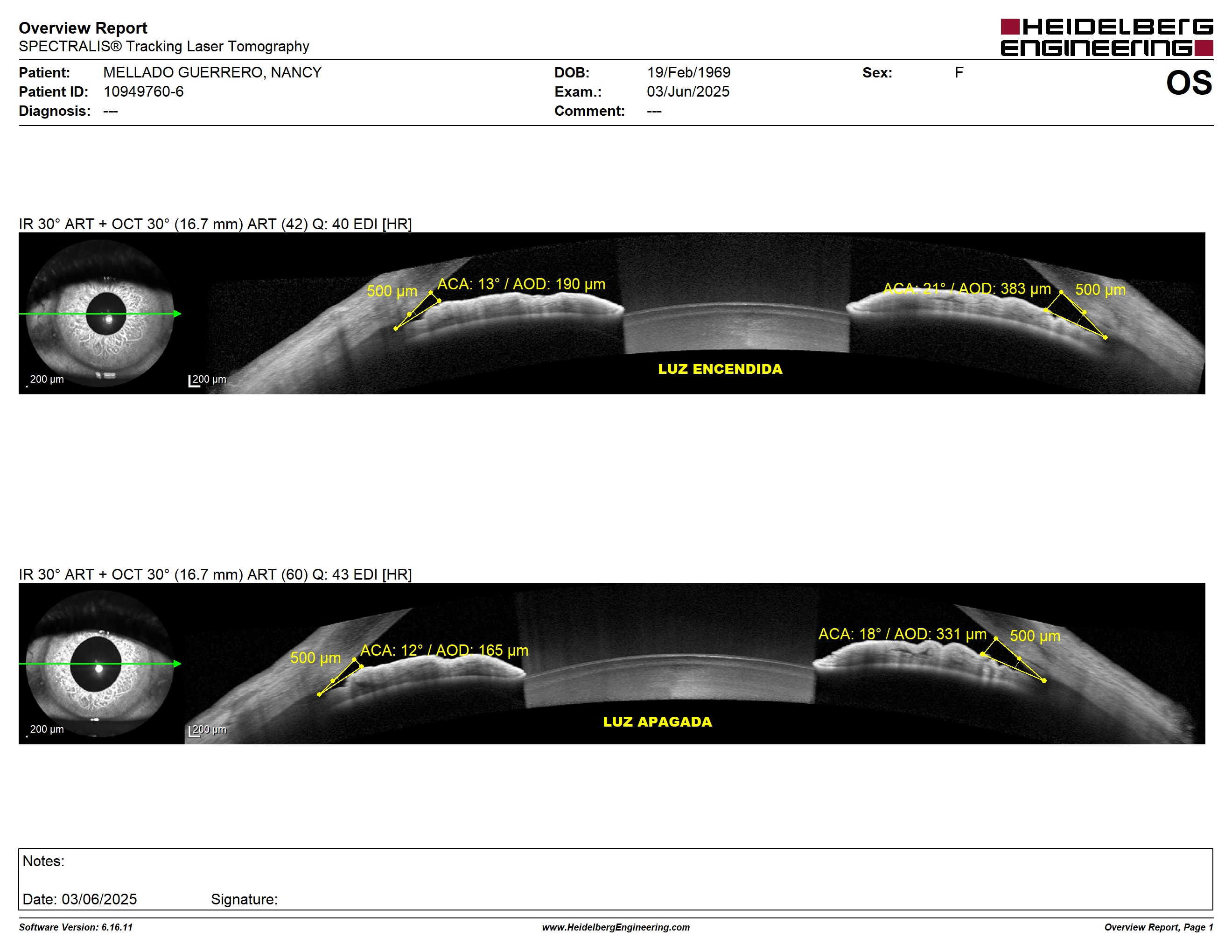This screenshot has width=1232, height=952.
Task: Click '200 µm' scale label on bottom IR image
Action: (47, 729)
